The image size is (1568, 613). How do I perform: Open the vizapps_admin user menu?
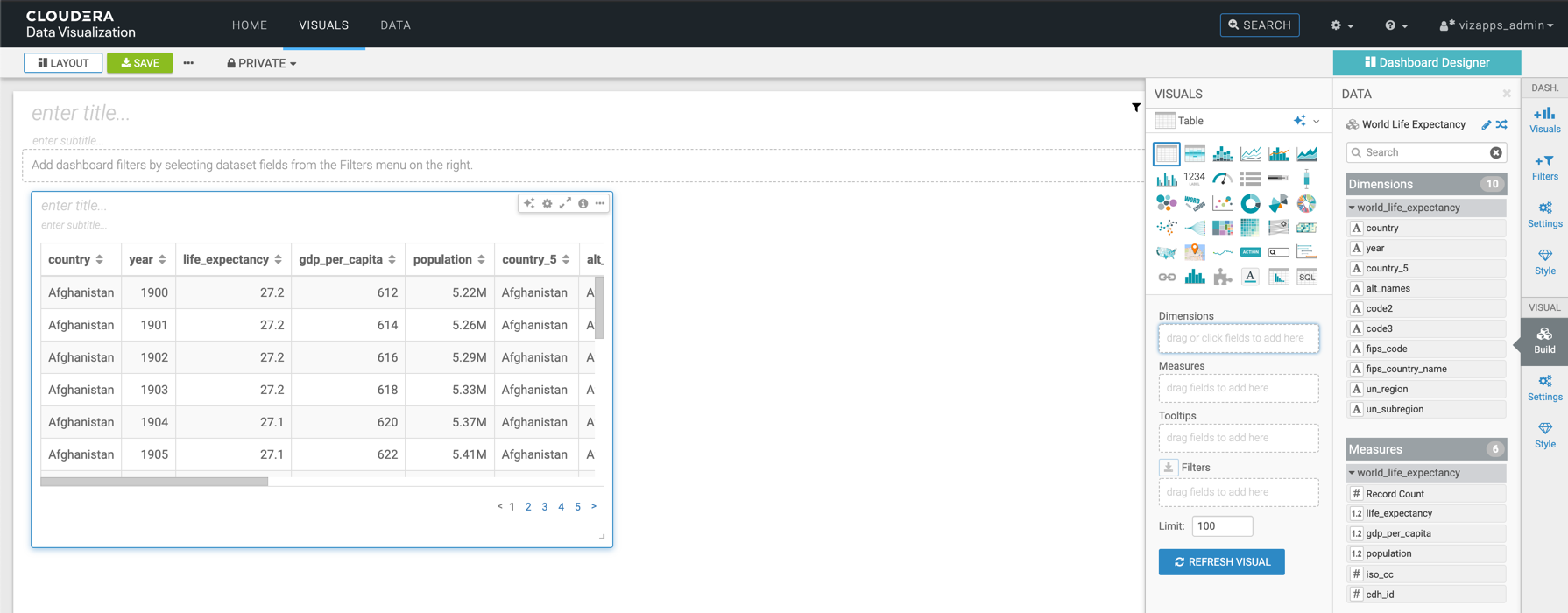point(1496,25)
